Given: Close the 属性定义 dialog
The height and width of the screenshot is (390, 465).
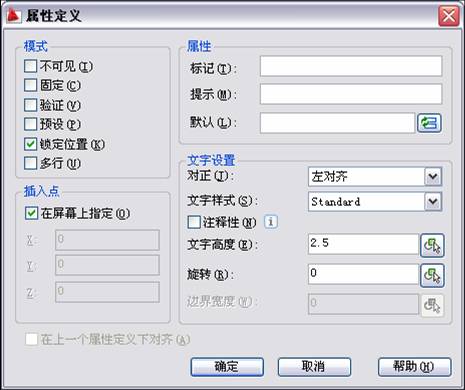Looking at the screenshot, I should pos(448,16).
